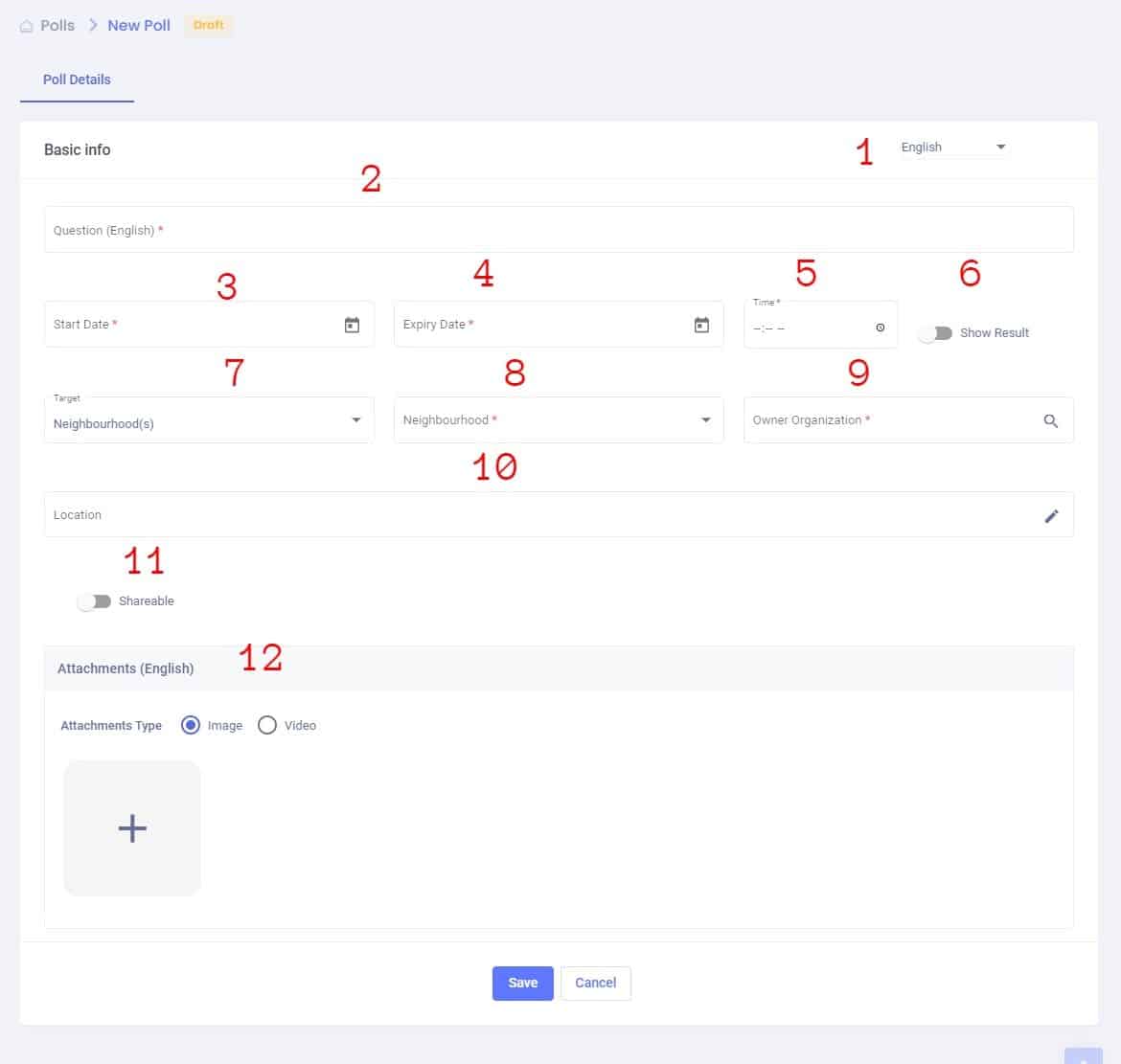The image size is (1121, 1064).
Task: Click the clock icon in Time field
Action: click(x=880, y=328)
